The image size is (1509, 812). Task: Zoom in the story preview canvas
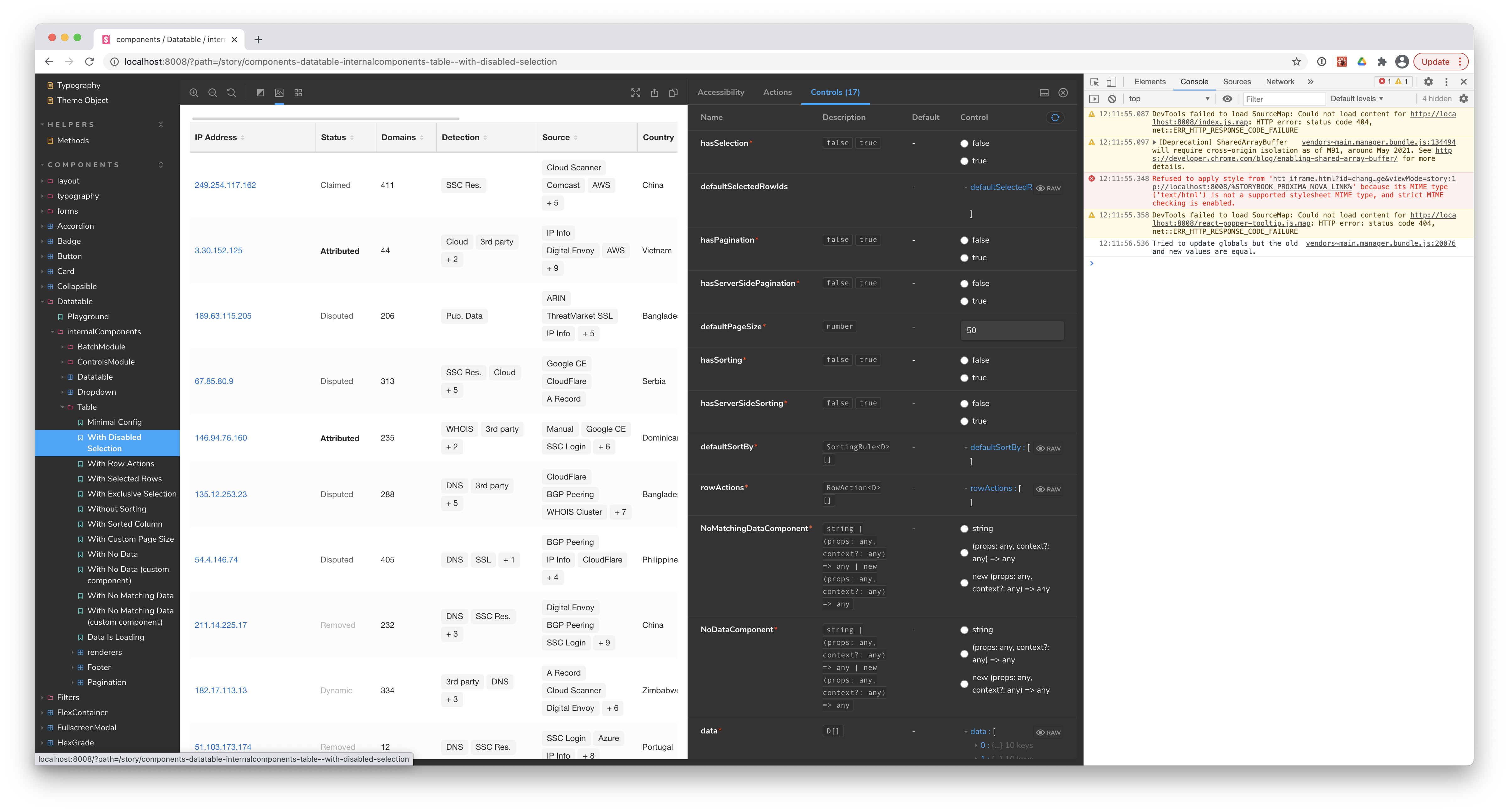[x=193, y=93]
